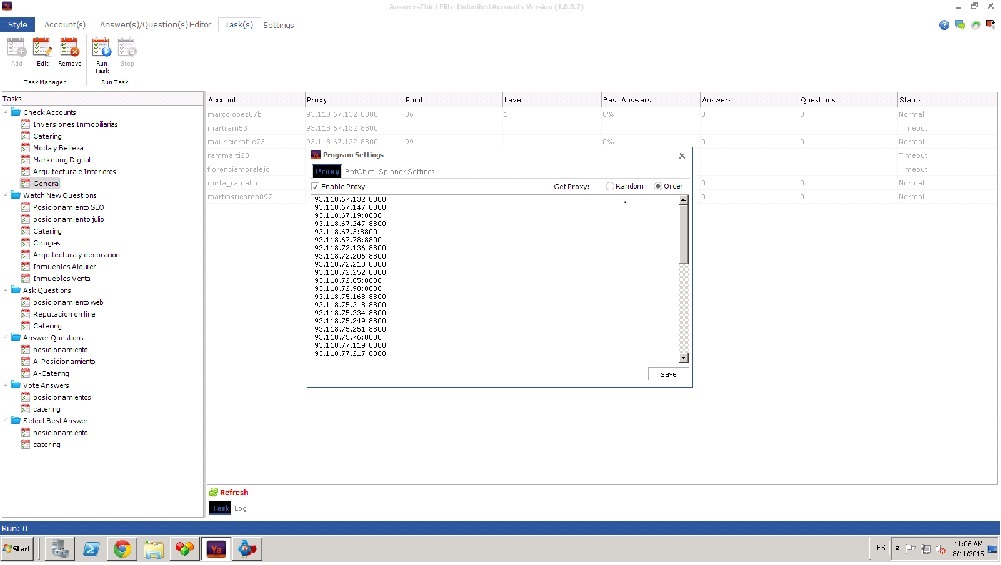Collapse the Ask Questions folder
Image resolution: width=1001 pixels, height=565 pixels.
click(6, 290)
